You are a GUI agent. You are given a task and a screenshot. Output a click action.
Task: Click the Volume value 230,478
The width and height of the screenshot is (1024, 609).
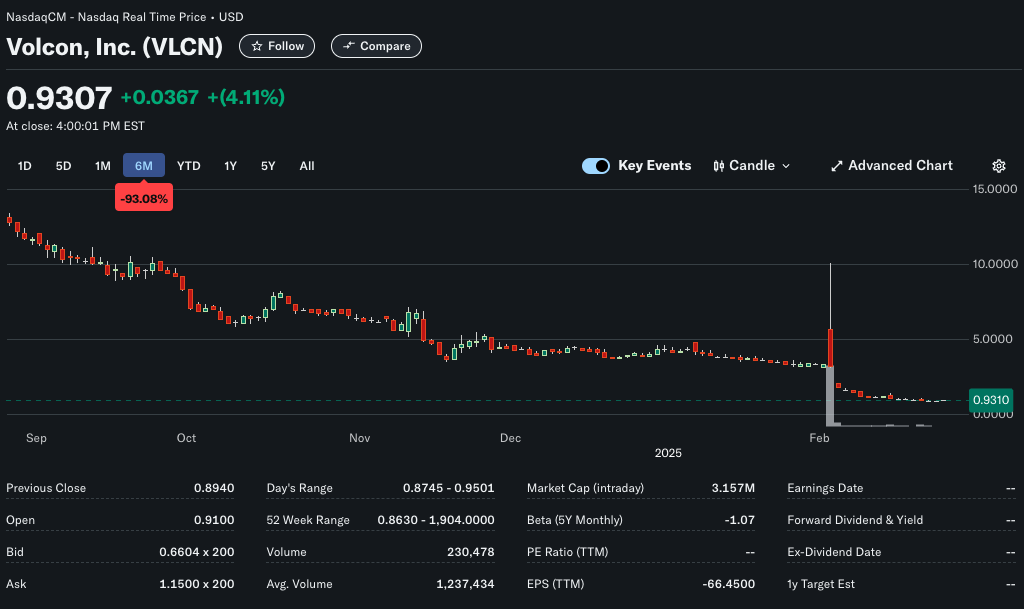[471, 552]
